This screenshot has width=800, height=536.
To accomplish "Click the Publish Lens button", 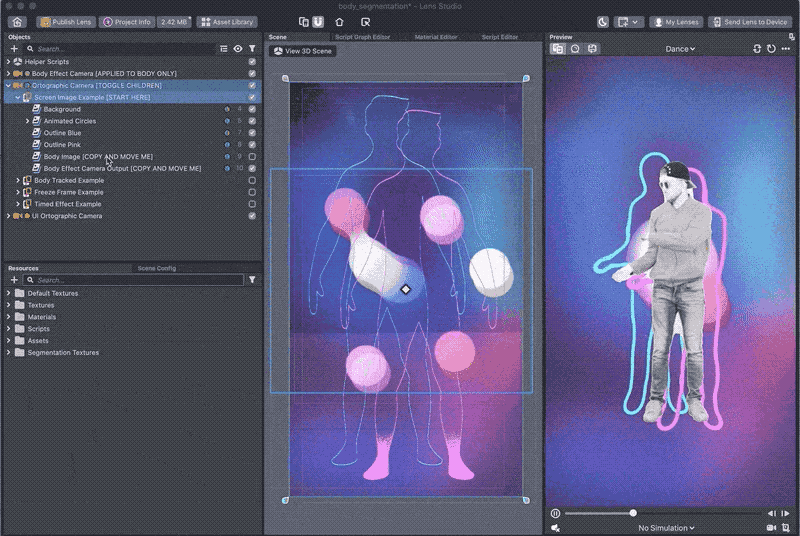I will click(x=65, y=21).
